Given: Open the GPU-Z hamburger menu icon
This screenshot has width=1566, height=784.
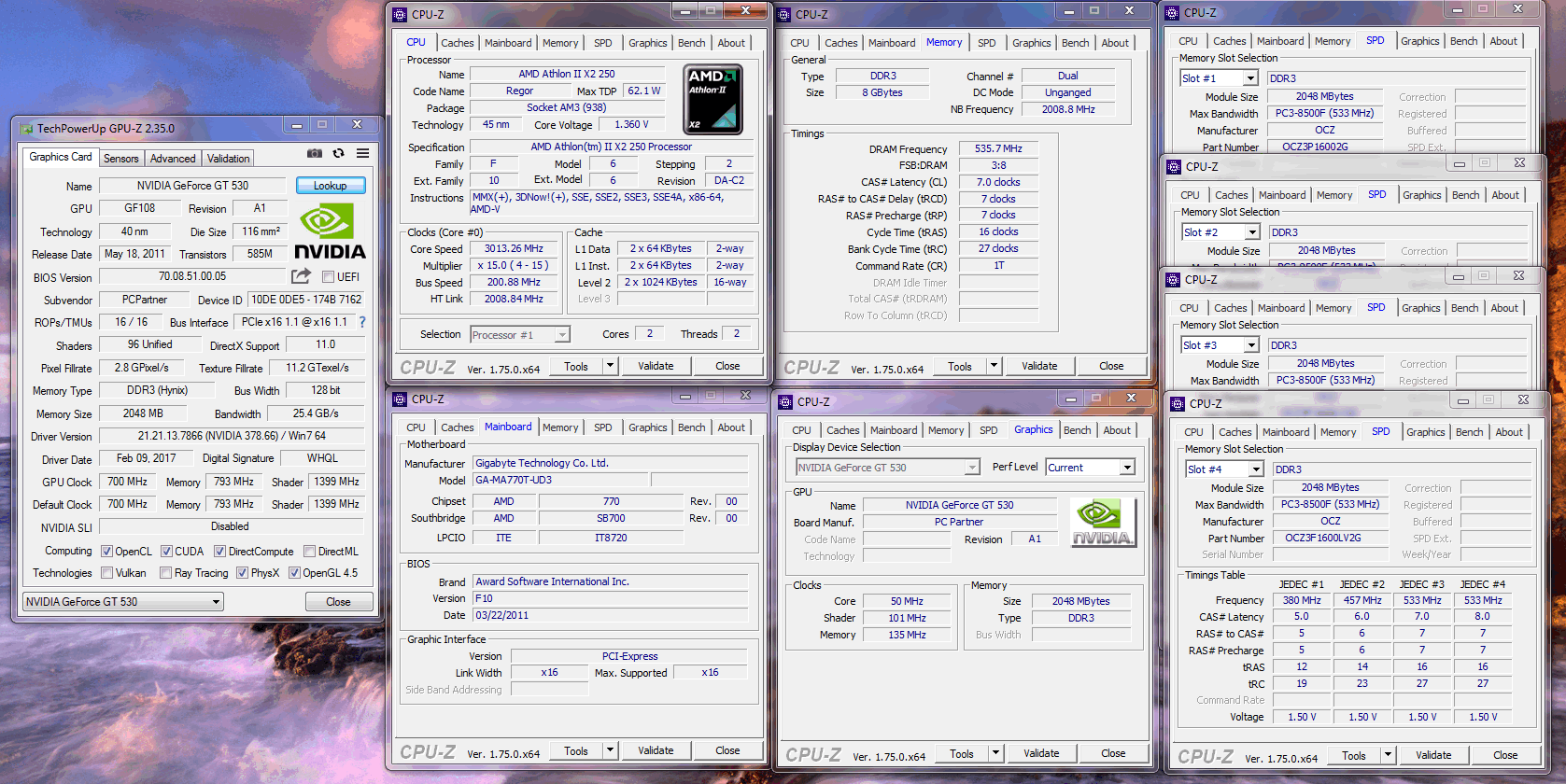Looking at the screenshot, I should click(x=362, y=153).
